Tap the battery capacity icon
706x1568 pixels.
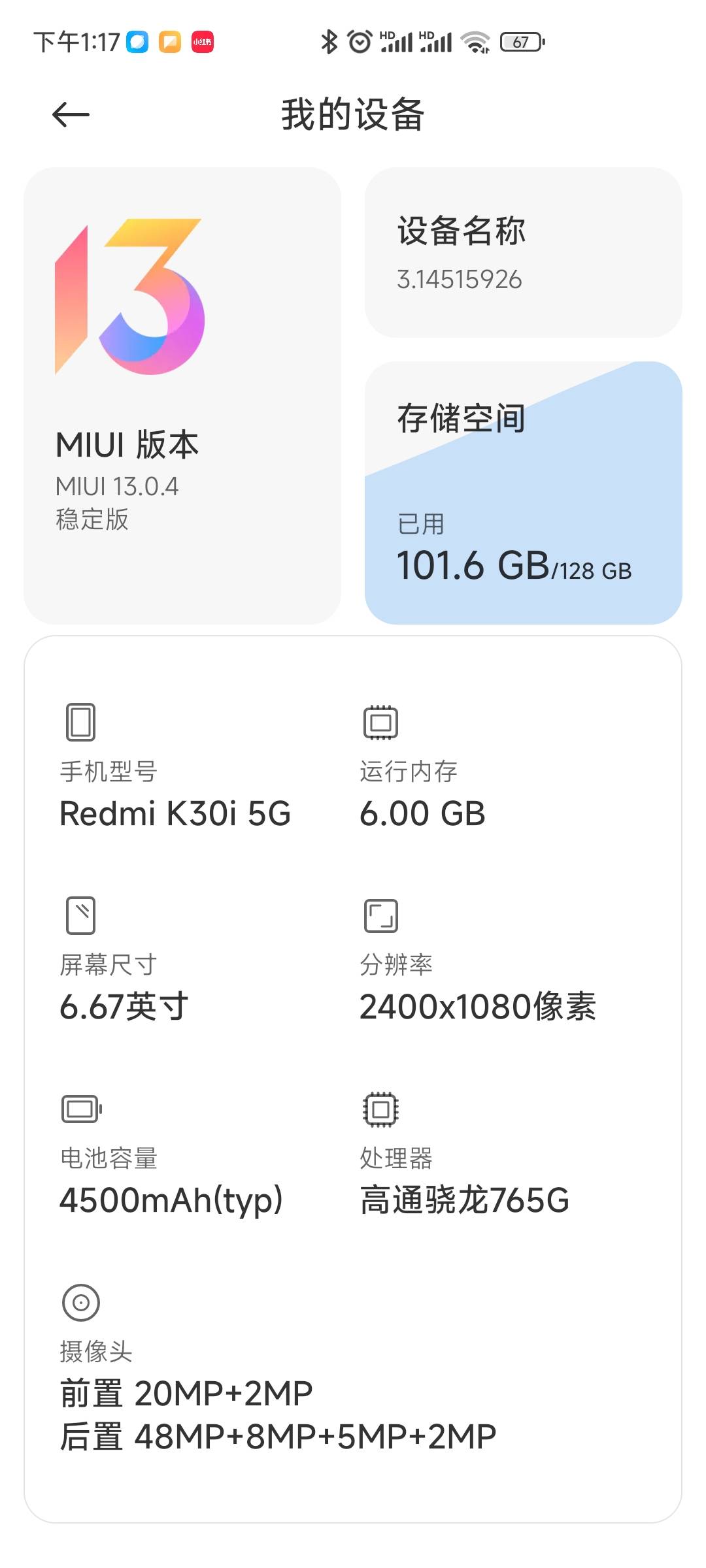pos(82,1109)
